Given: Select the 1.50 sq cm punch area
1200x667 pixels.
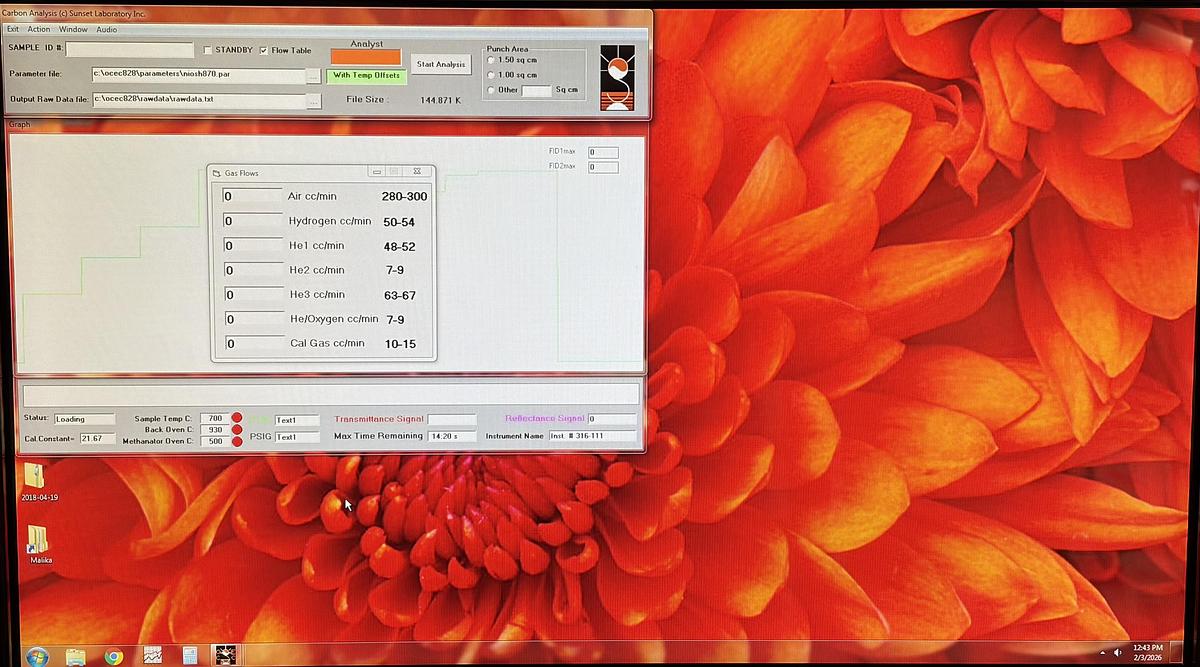Looking at the screenshot, I should click(490, 60).
